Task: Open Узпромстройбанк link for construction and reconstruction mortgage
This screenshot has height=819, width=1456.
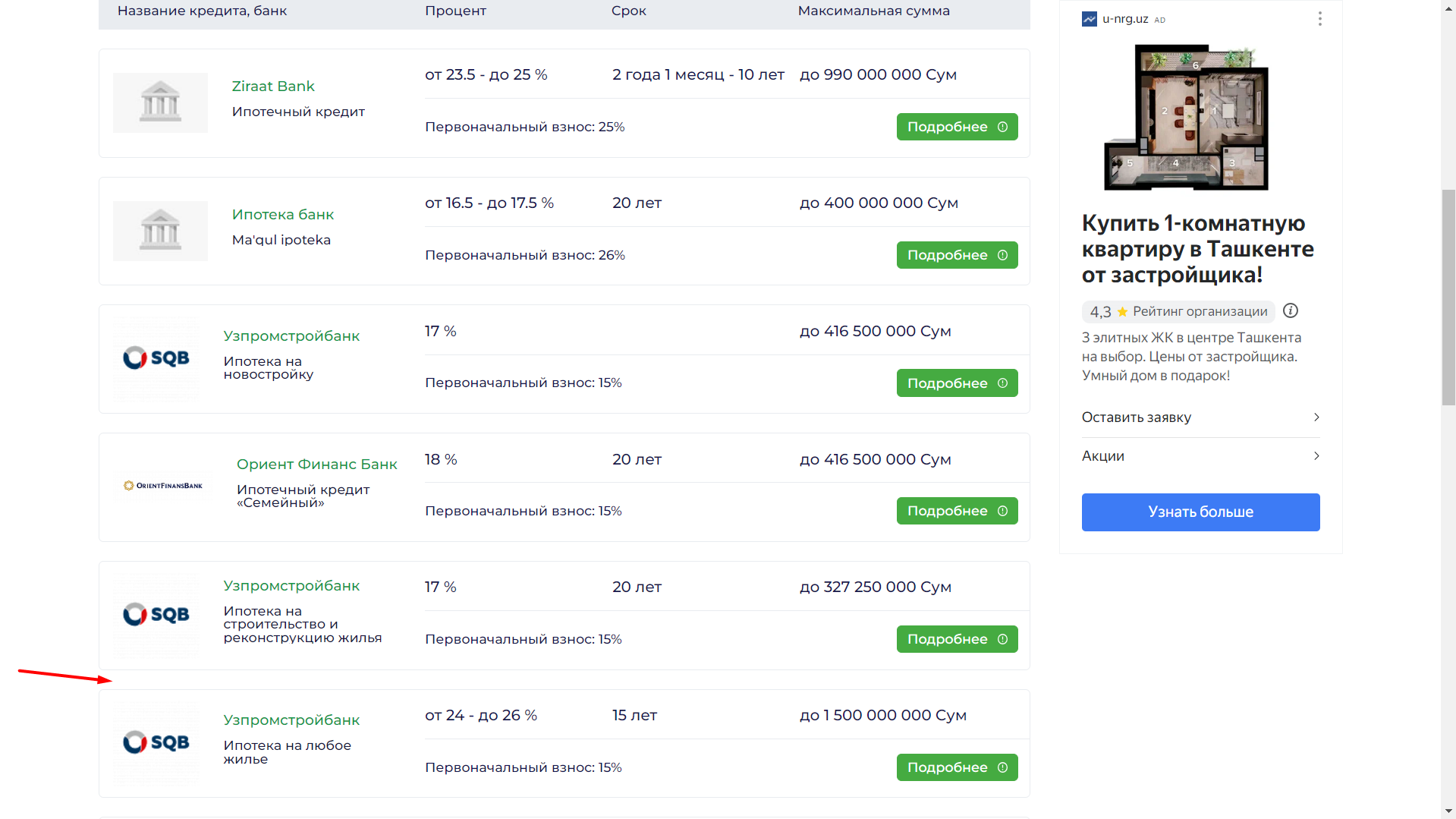Action: [291, 585]
